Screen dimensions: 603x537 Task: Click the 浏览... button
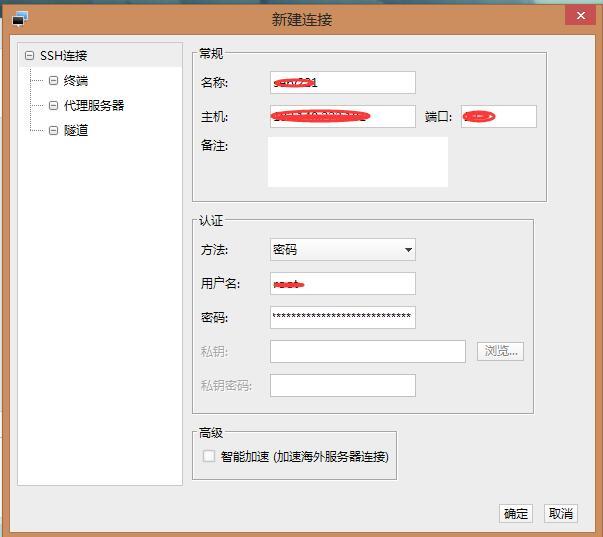tap(500, 351)
